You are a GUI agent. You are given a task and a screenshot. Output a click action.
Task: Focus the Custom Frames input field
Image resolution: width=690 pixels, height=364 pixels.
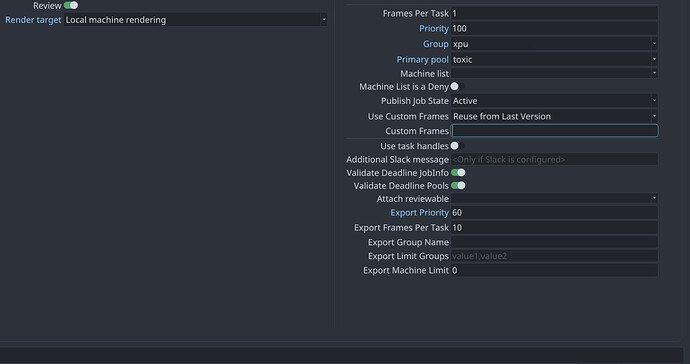tap(554, 131)
